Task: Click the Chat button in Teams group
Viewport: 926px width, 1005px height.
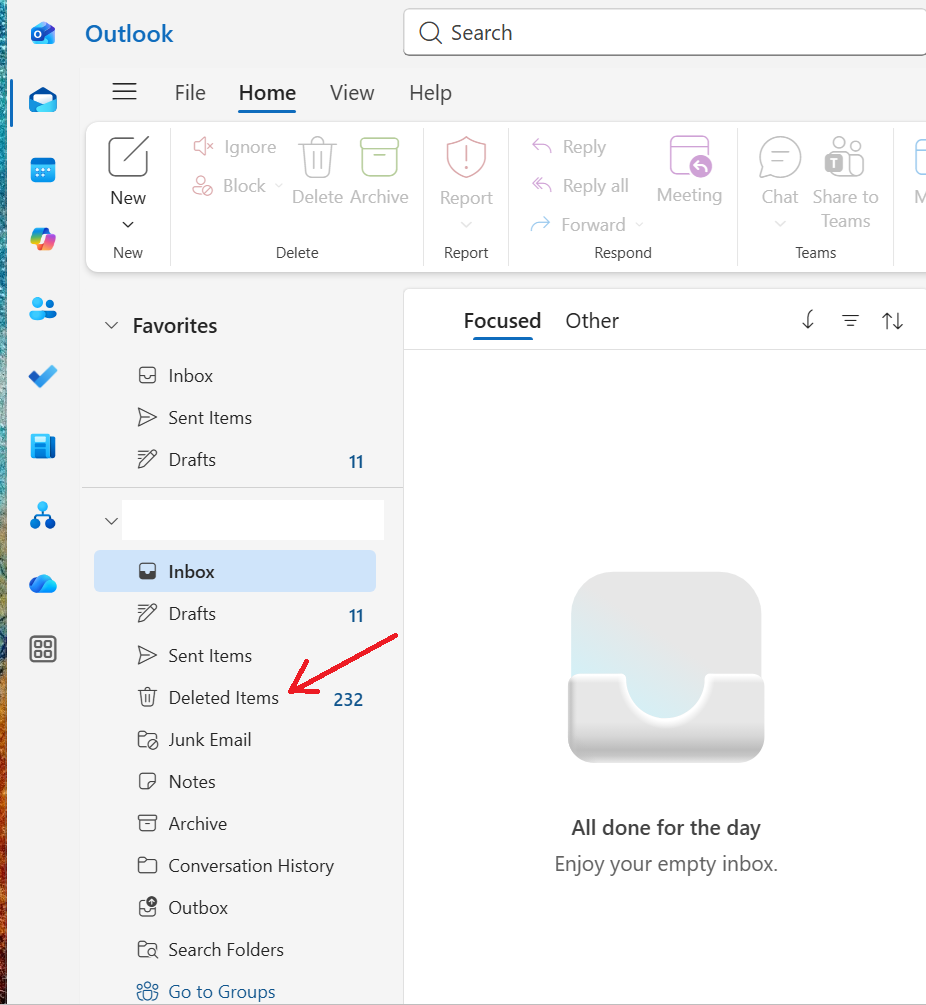Action: click(780, 170)
